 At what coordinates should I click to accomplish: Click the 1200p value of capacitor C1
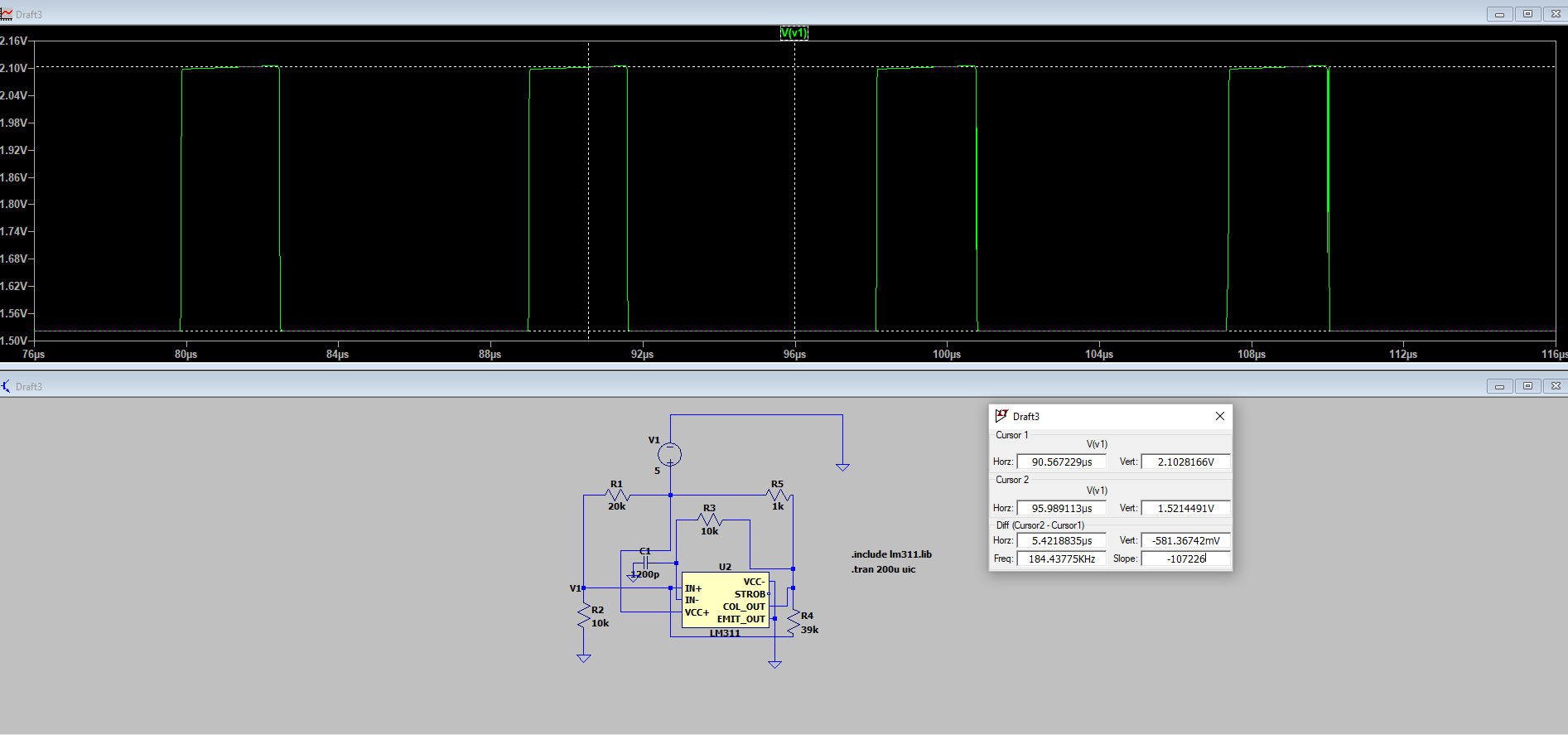(646, 574)
